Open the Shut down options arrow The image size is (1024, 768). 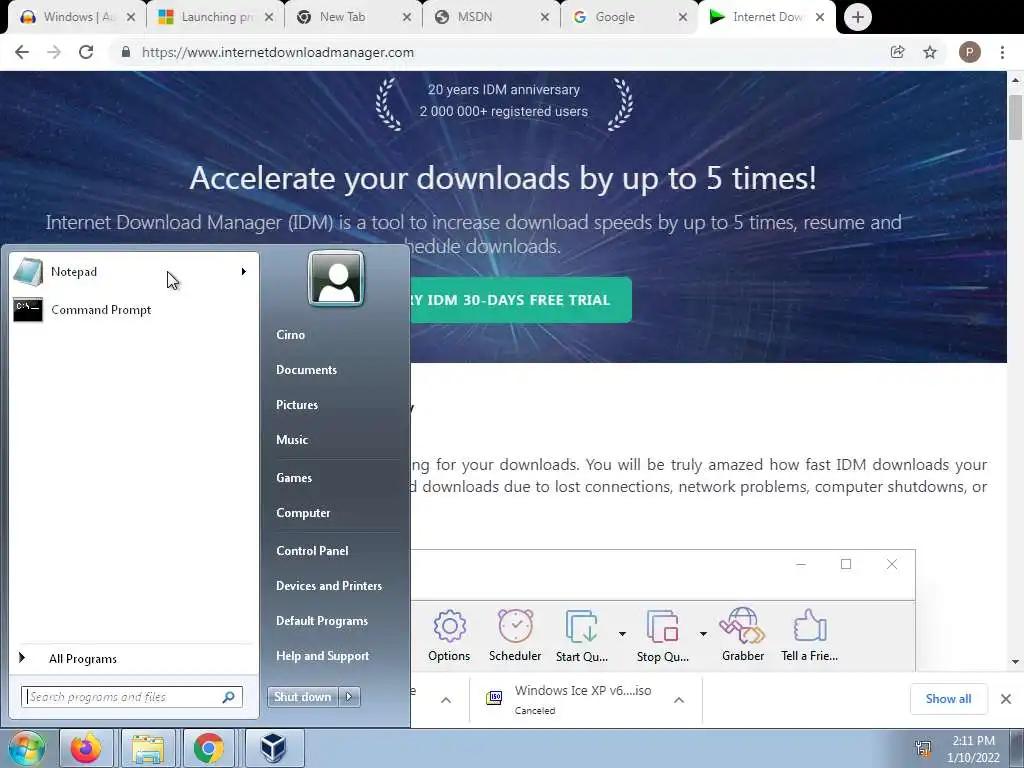pos(349,697)
